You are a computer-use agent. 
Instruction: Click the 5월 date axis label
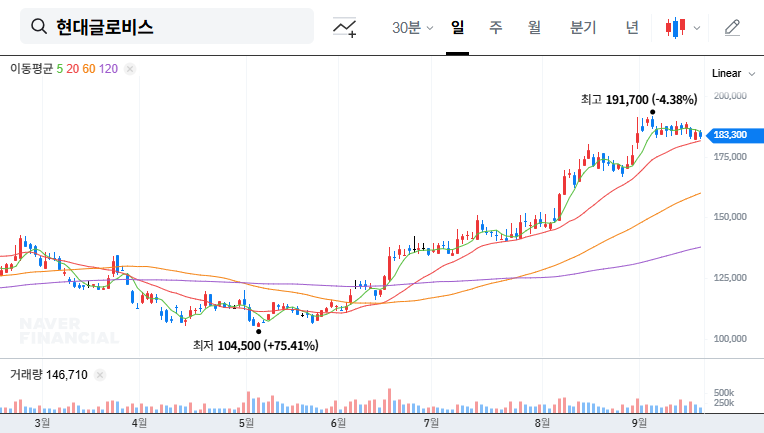pos(247,423)
